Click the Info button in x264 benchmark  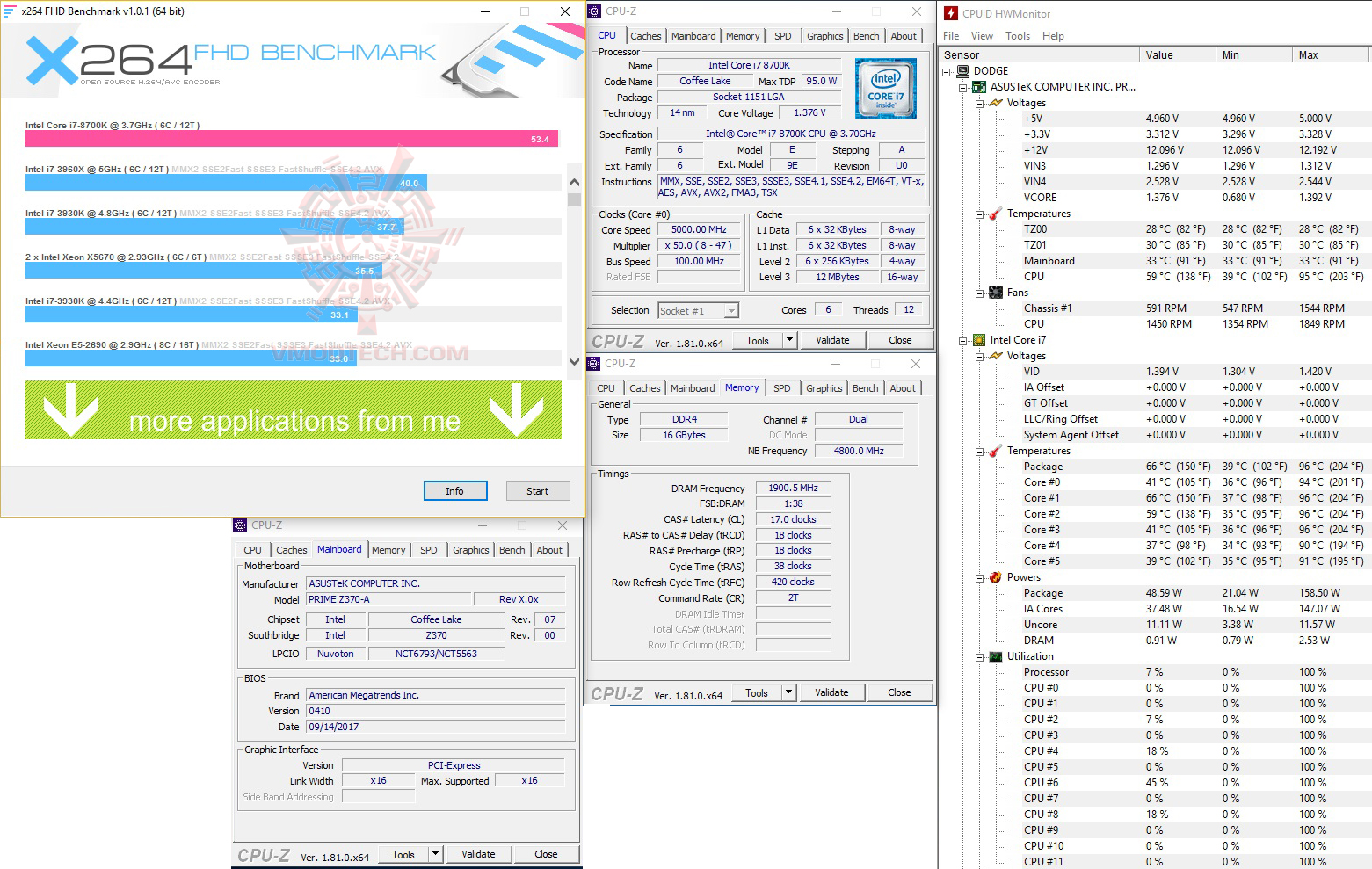(x=455, y=490)
